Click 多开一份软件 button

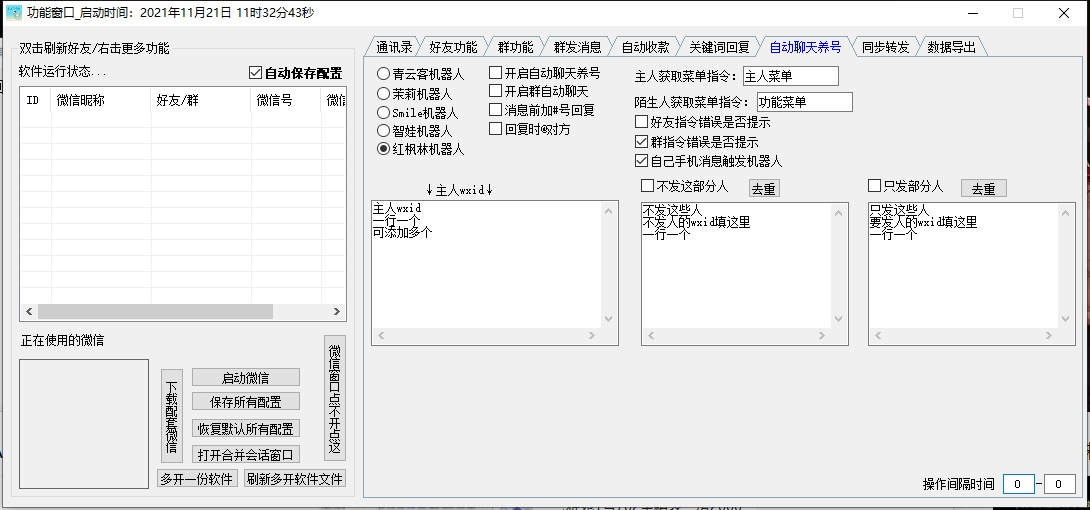click(198, 479)
